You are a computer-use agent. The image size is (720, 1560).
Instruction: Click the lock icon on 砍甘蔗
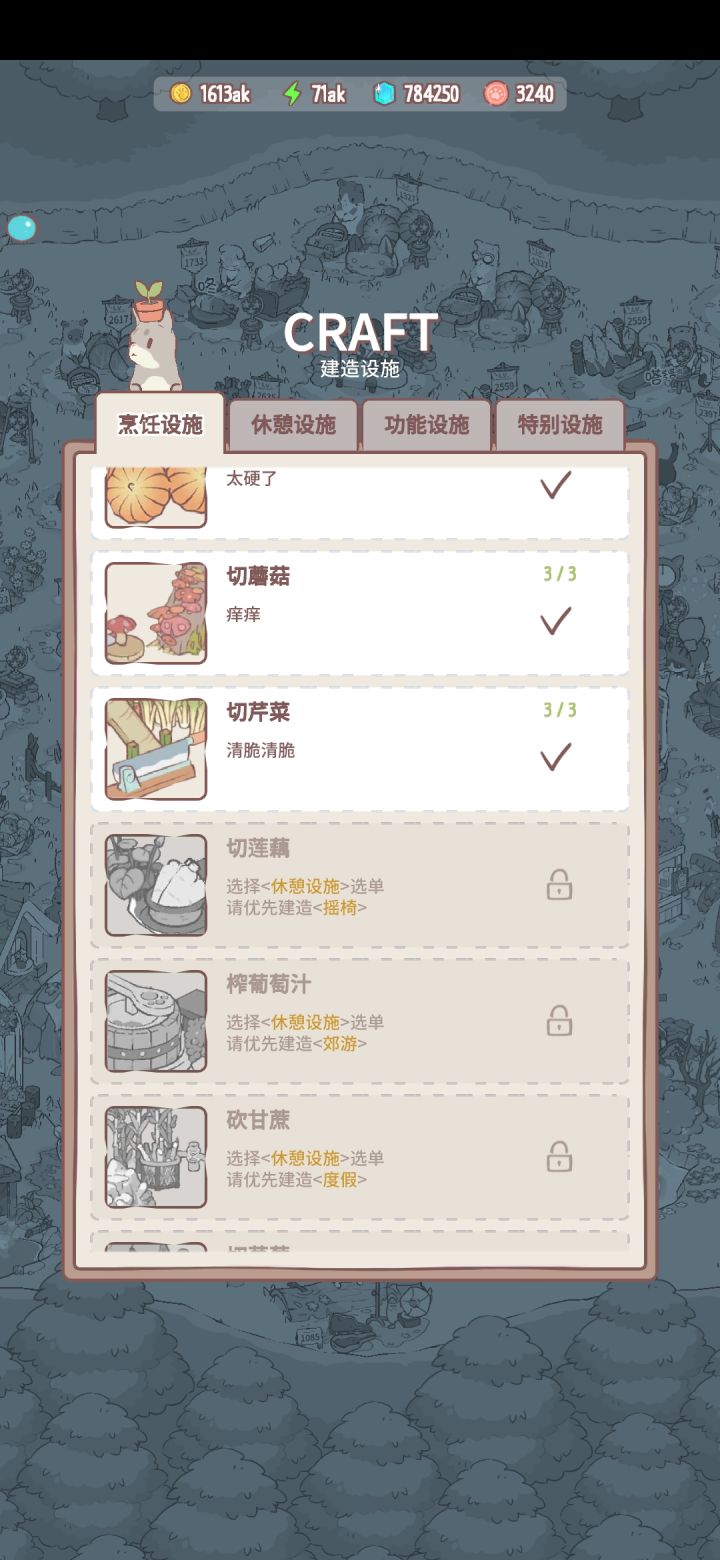point(559,1157)
